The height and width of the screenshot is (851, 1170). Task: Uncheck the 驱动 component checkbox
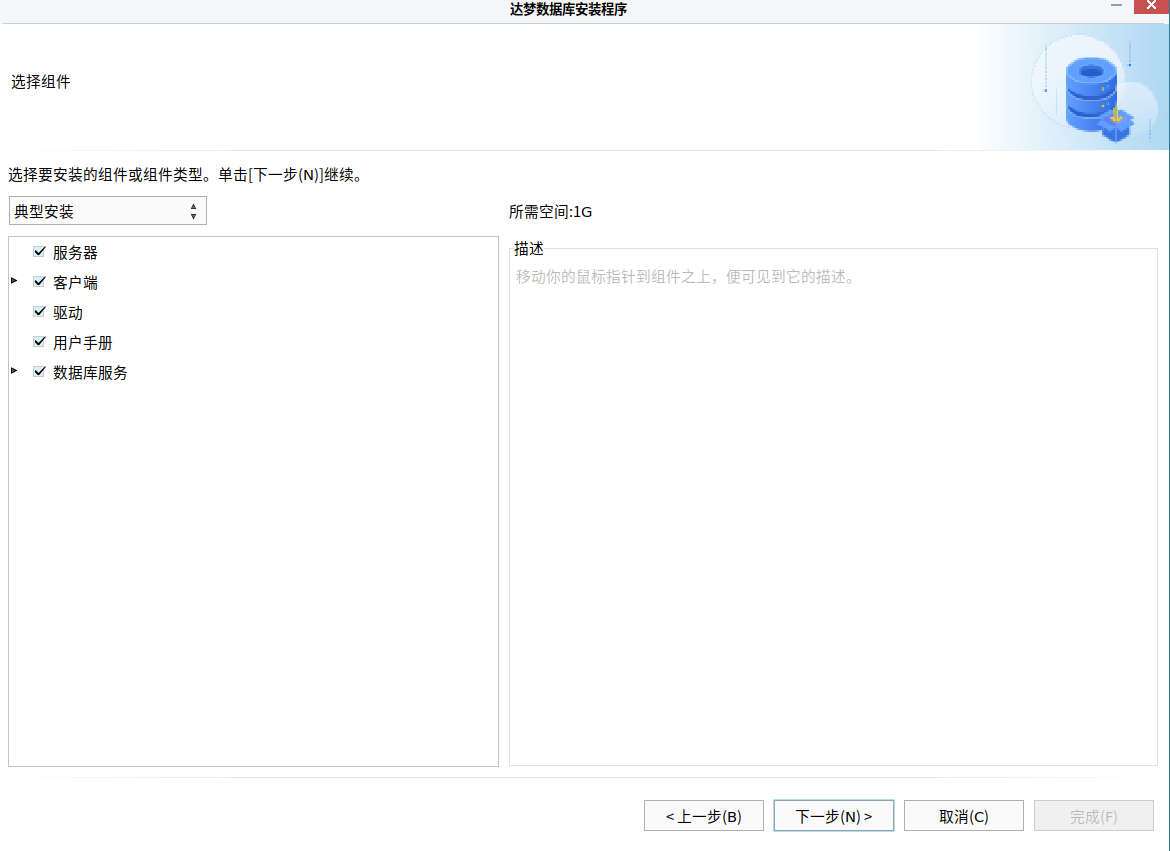pos(40,312)
